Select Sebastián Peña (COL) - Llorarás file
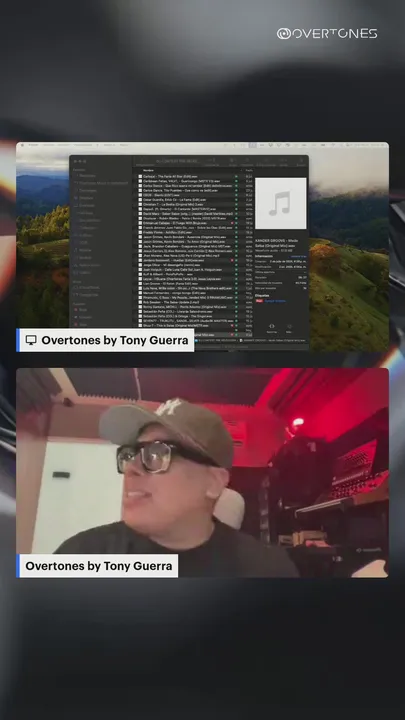Screen dimensions: 405x720 pyautogui.click(x=195, y=311)
